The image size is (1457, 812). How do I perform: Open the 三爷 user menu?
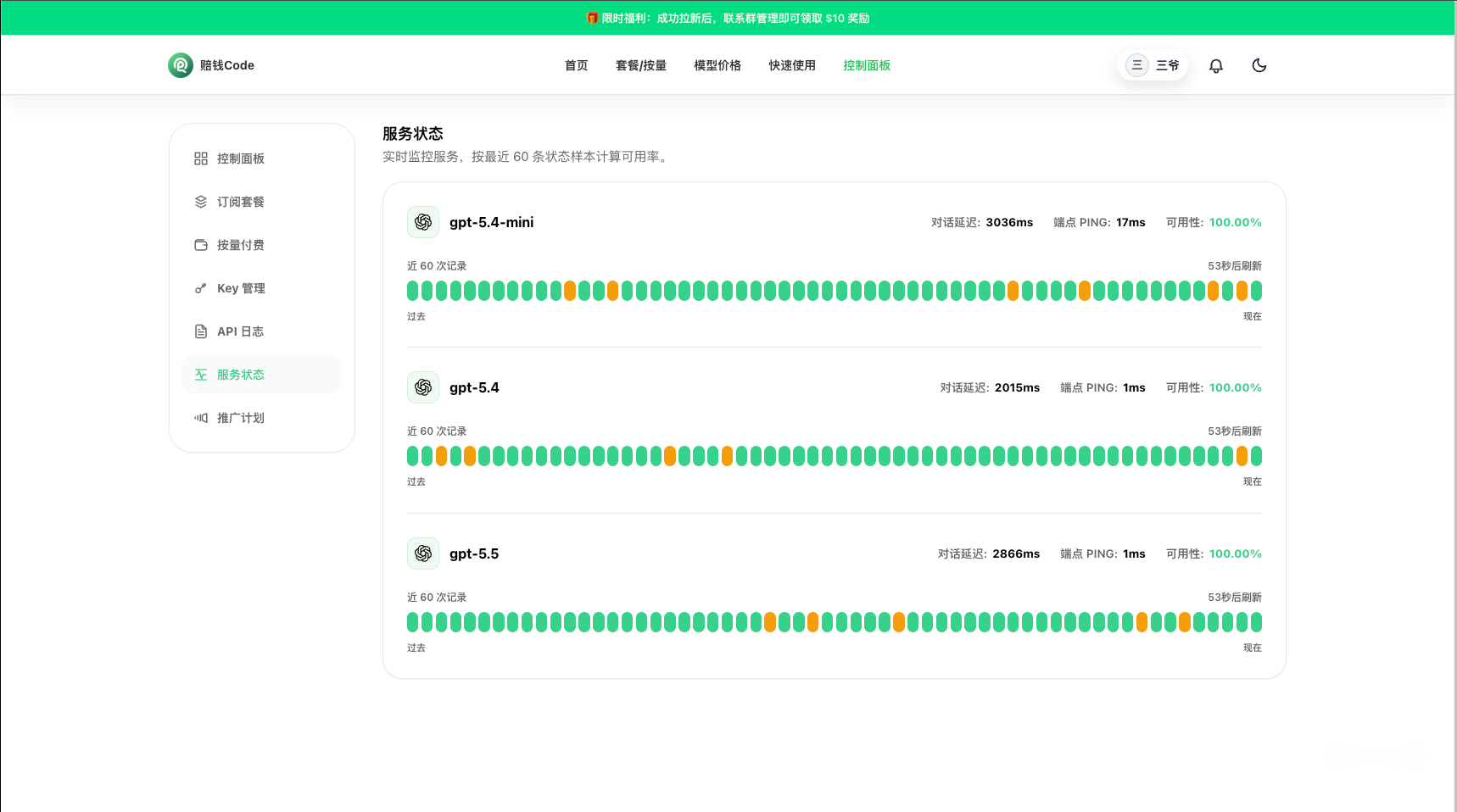(1153, 65)
